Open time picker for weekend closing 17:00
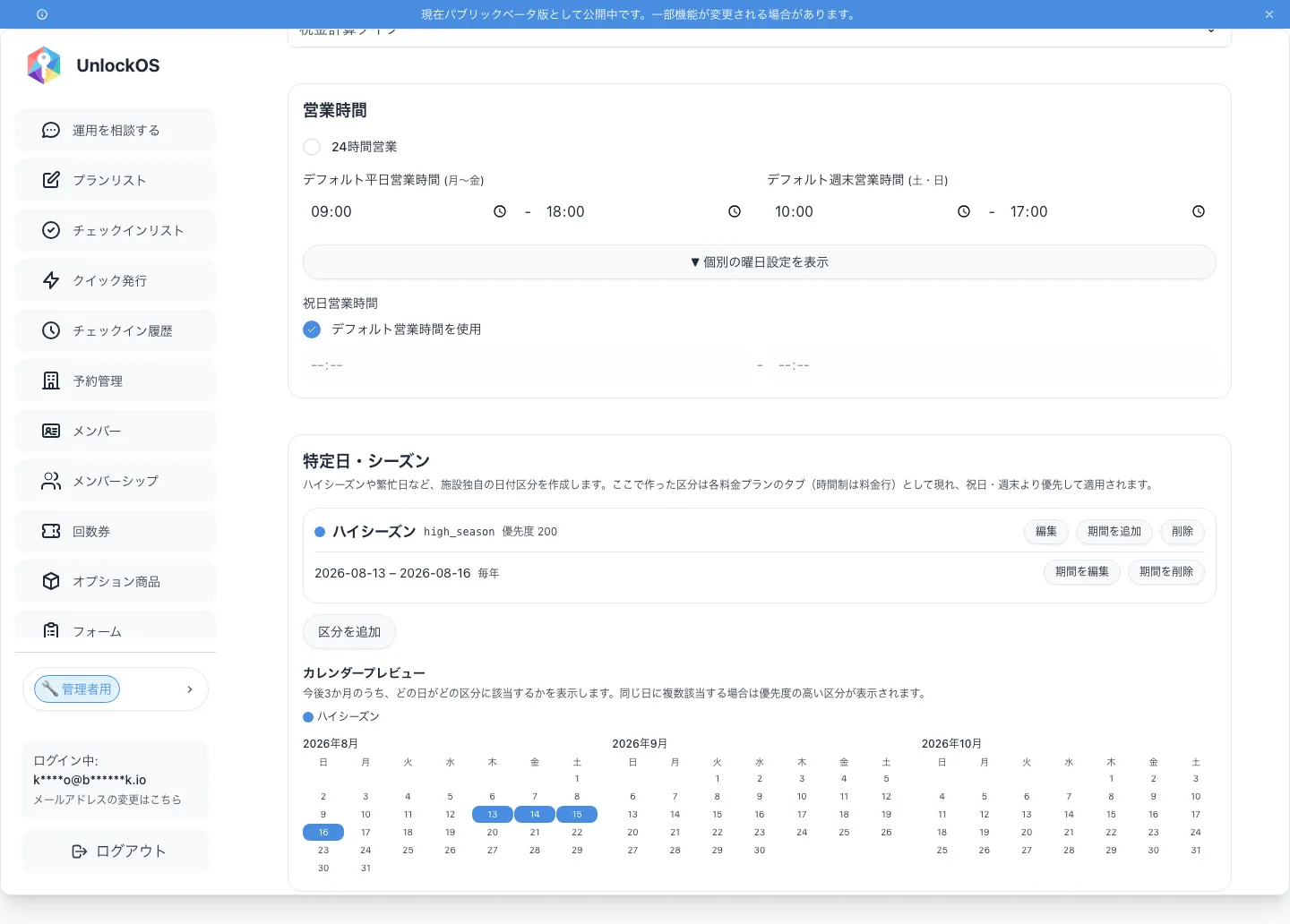 (x=1199, y=211)
